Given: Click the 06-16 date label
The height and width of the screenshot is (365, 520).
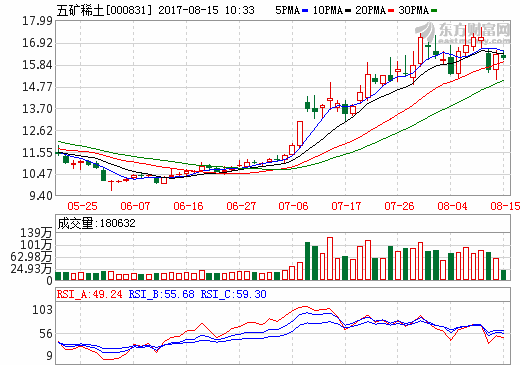Looking at the screenshot, I should [188, 206].
